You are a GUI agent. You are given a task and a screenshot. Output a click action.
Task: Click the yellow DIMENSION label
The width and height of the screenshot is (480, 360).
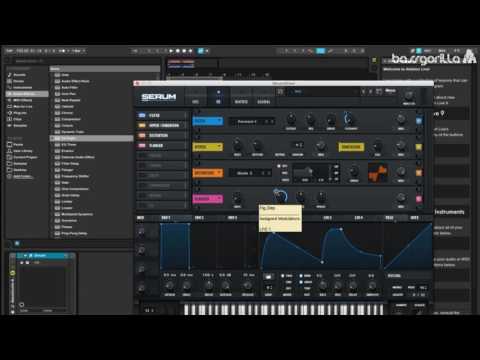click(351, 147)
